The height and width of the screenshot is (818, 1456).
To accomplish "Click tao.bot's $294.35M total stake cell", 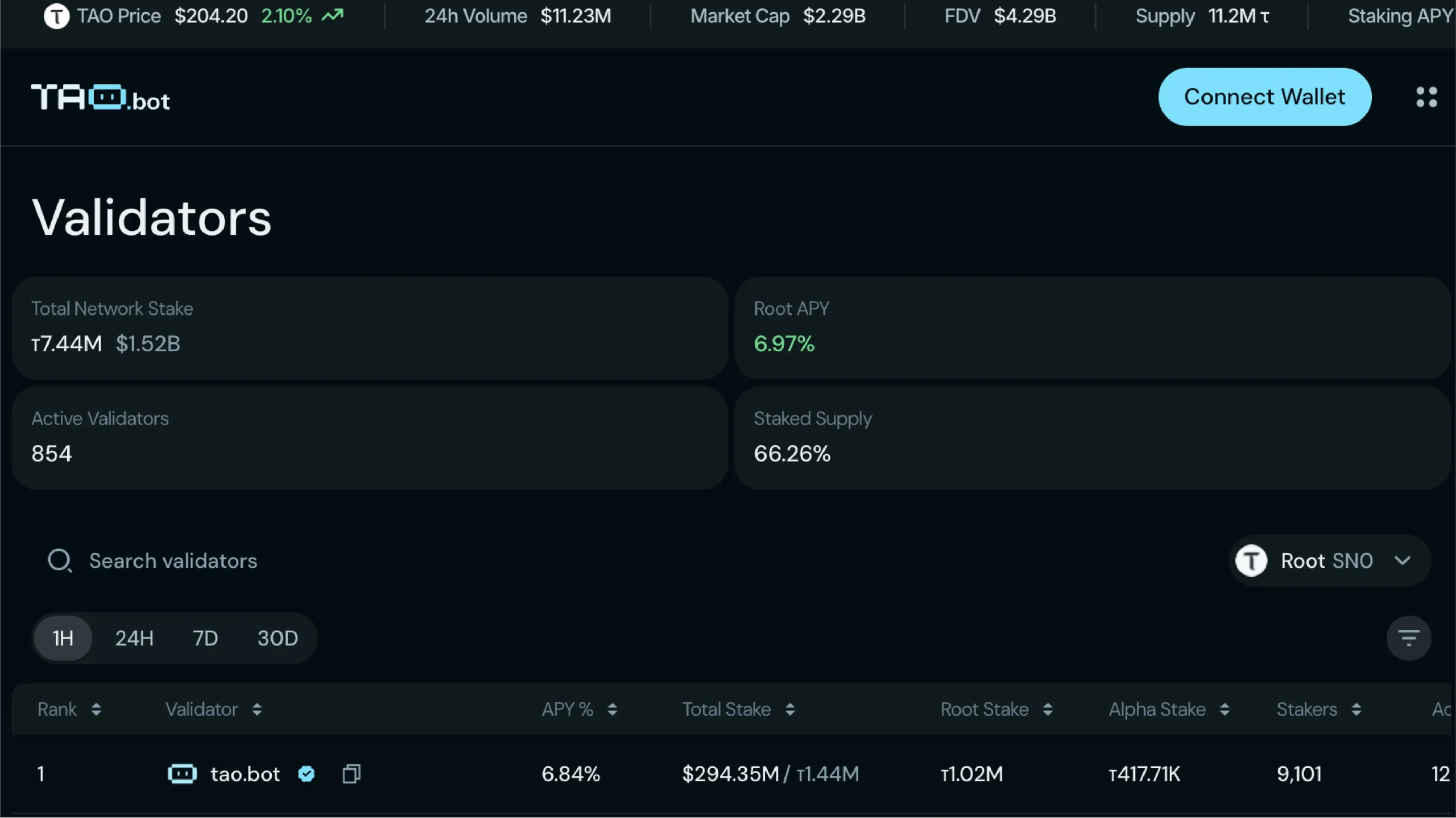I will click(x=730, y=774).
